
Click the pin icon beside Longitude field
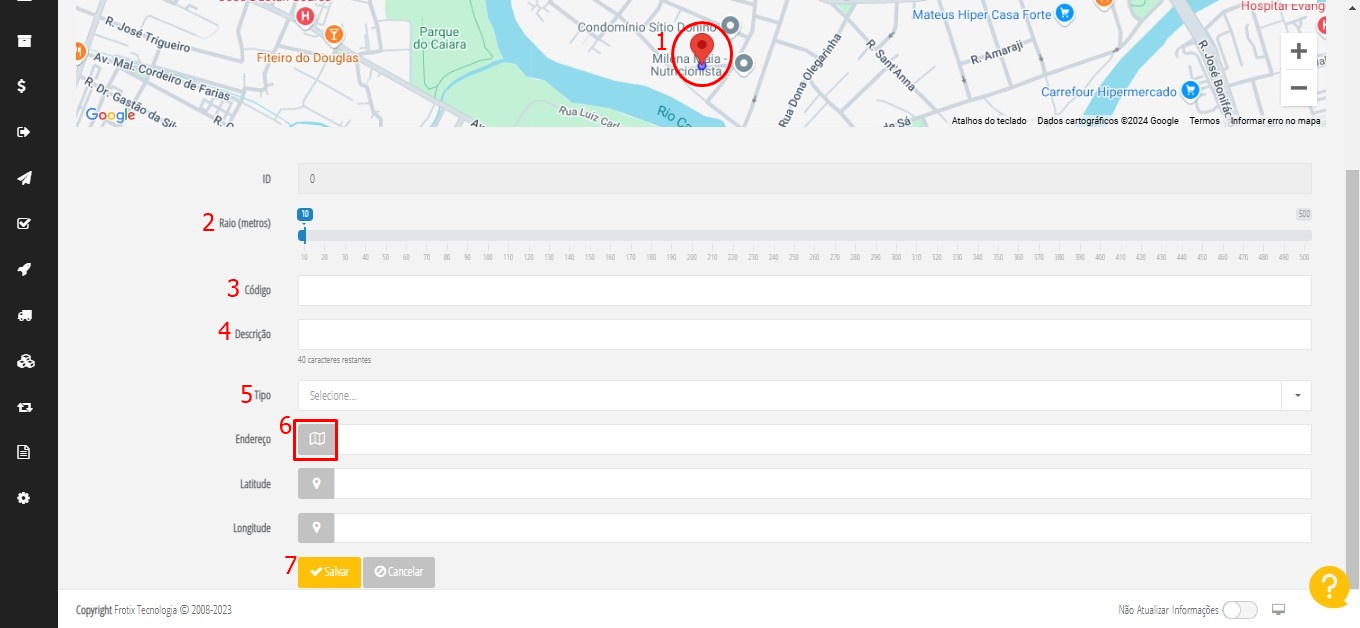click(316, 528)
